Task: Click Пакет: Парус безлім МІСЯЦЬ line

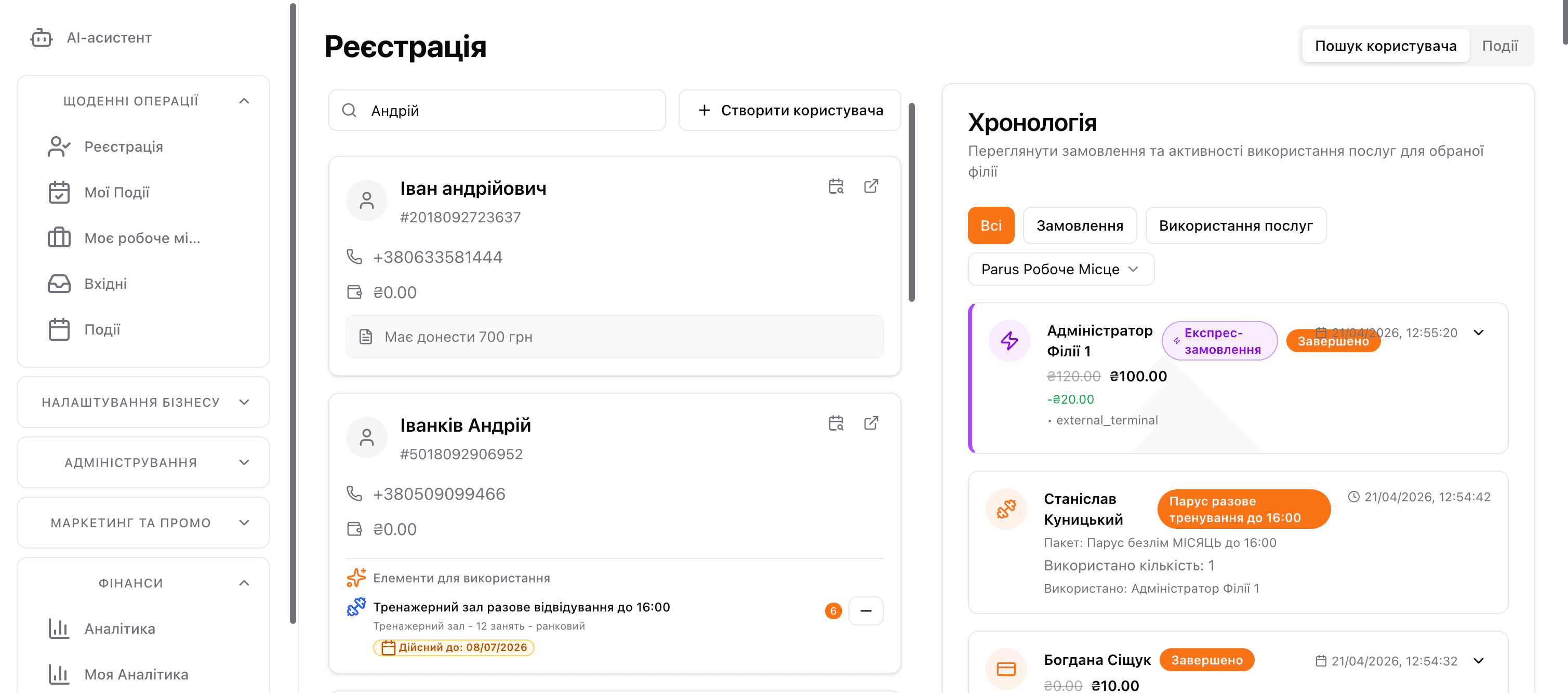Action: pos(1160,543)
